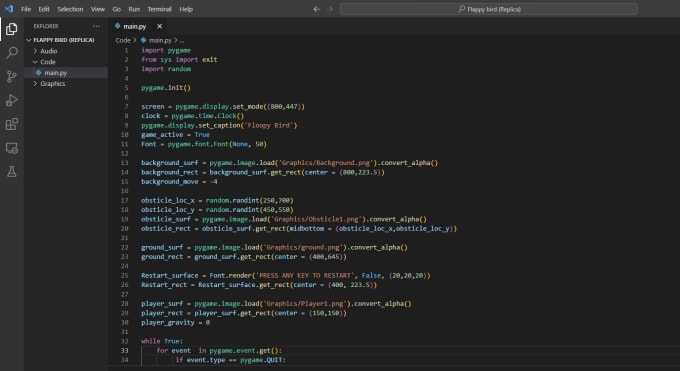The height and width of the screenshot is (371, 680).
Task: Click 'background_move = -4' line
Action: click(x=179, y=181)
